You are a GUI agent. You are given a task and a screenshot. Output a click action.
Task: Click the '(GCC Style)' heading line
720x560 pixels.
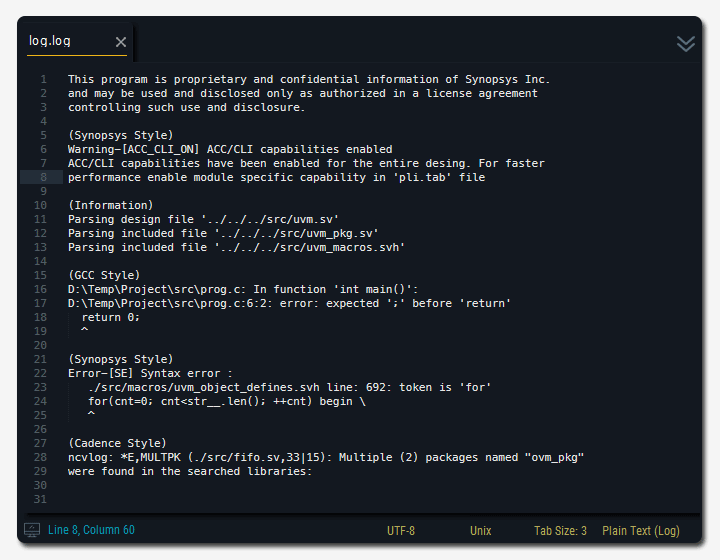[x=104, y=275]
